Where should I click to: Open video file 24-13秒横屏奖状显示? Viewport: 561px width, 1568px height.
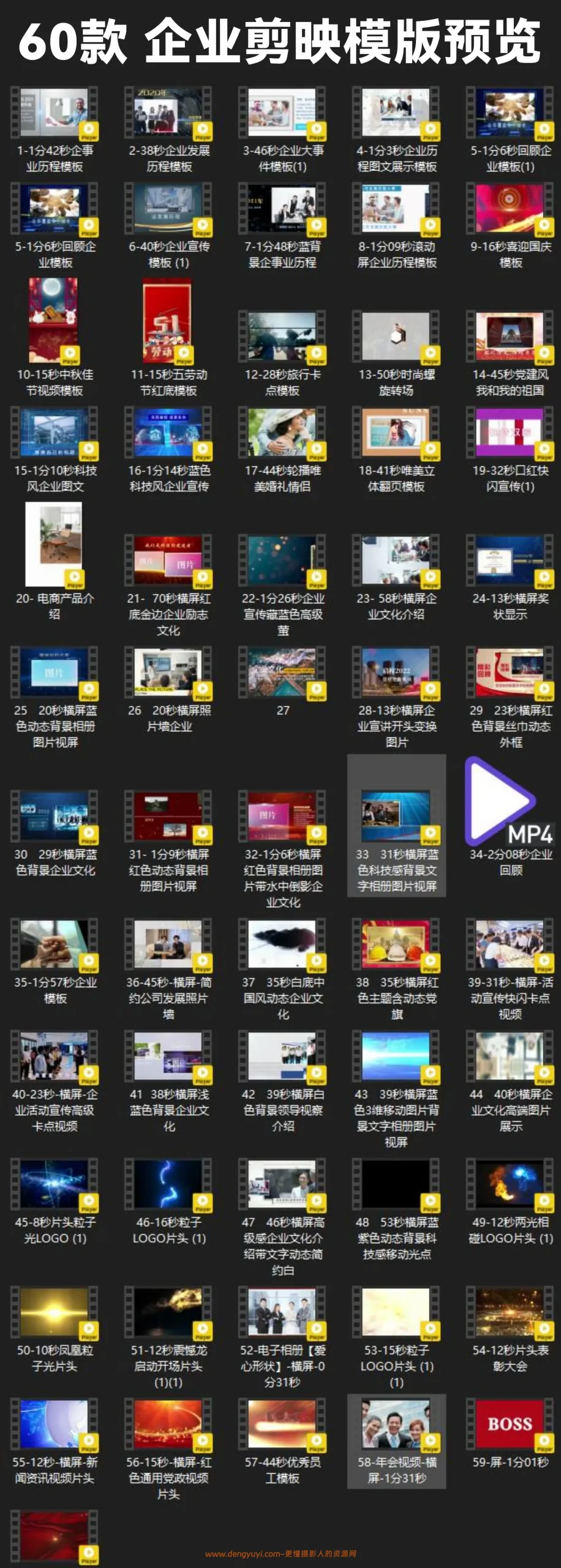[x=510, y=562]
